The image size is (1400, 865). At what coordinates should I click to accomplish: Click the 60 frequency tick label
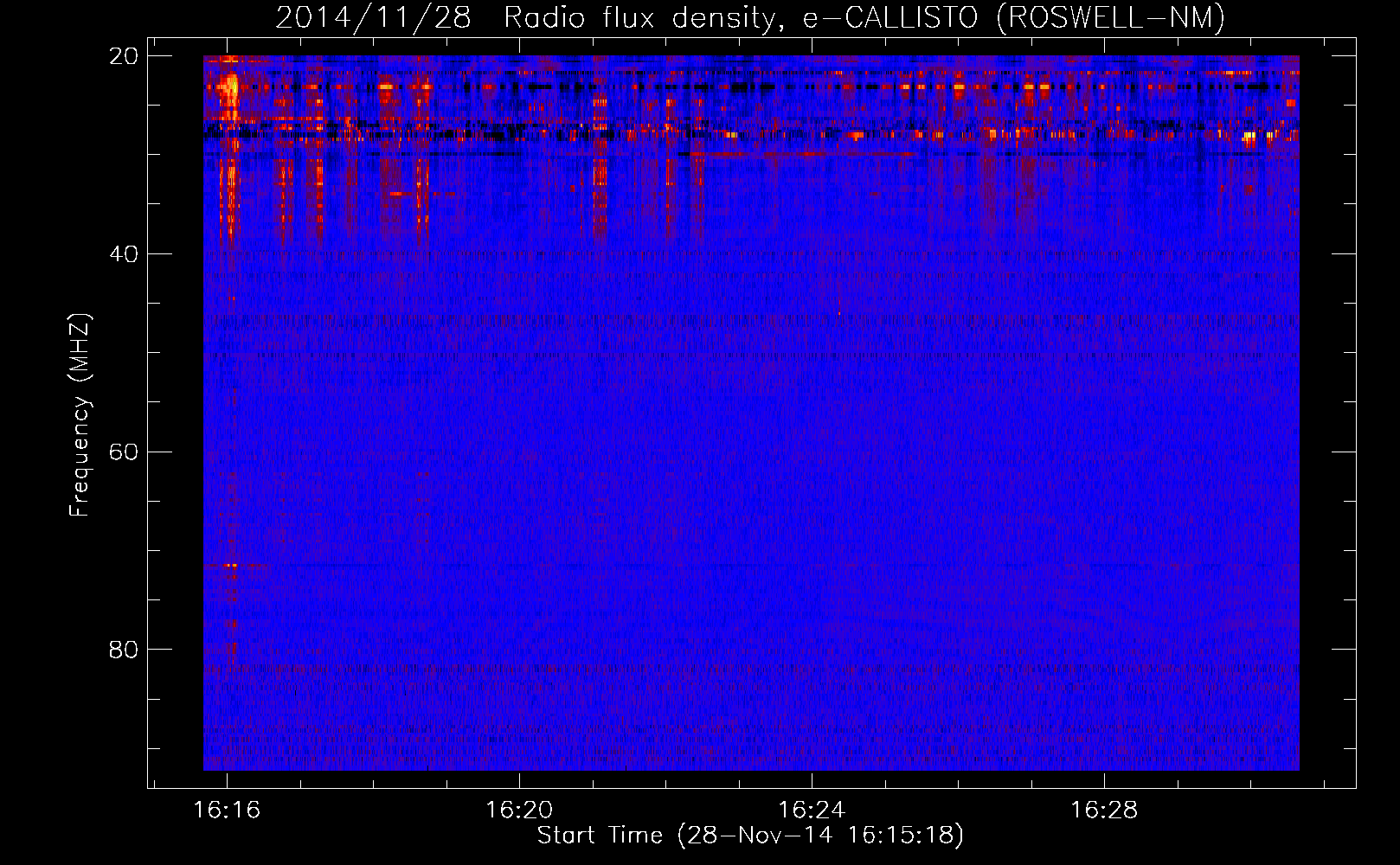coord(124,452)
